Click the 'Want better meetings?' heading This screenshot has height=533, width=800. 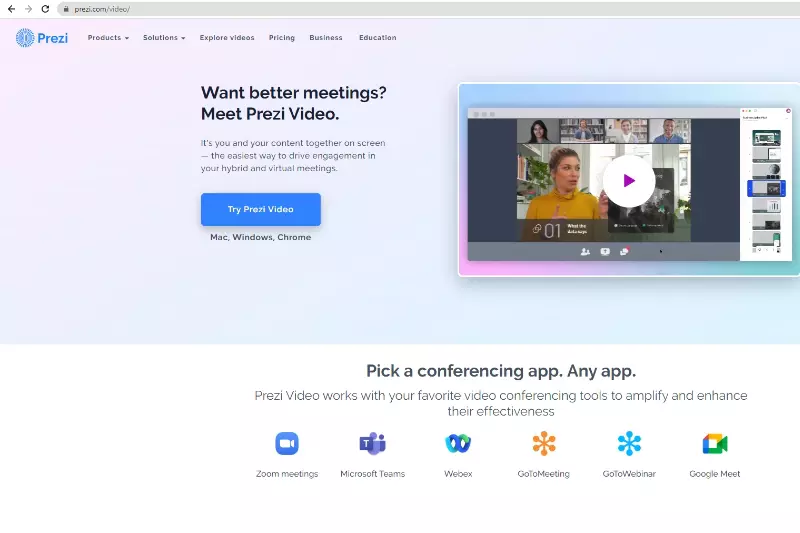click(x=293, y=93)
